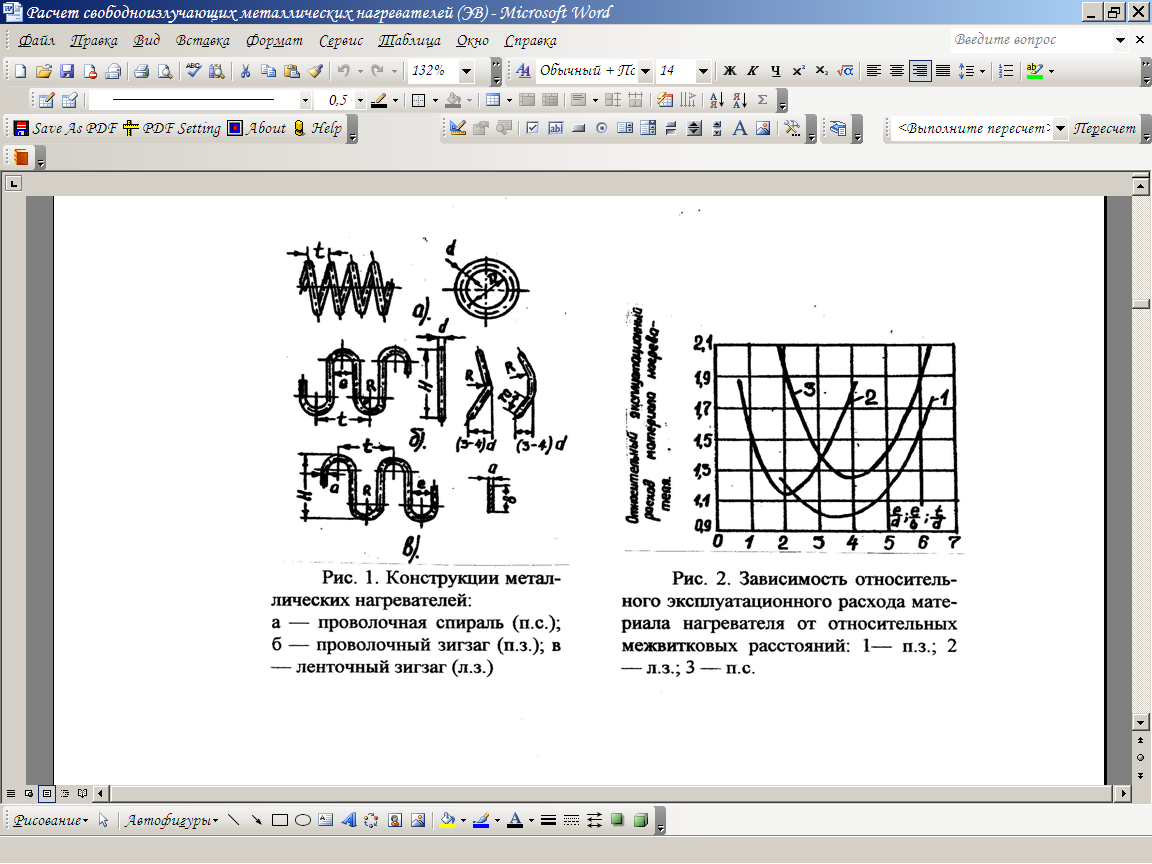Viewport: 1152px width, 864px height.
Task: Toggle Bold formatting Ж
Action: point(730,71)
